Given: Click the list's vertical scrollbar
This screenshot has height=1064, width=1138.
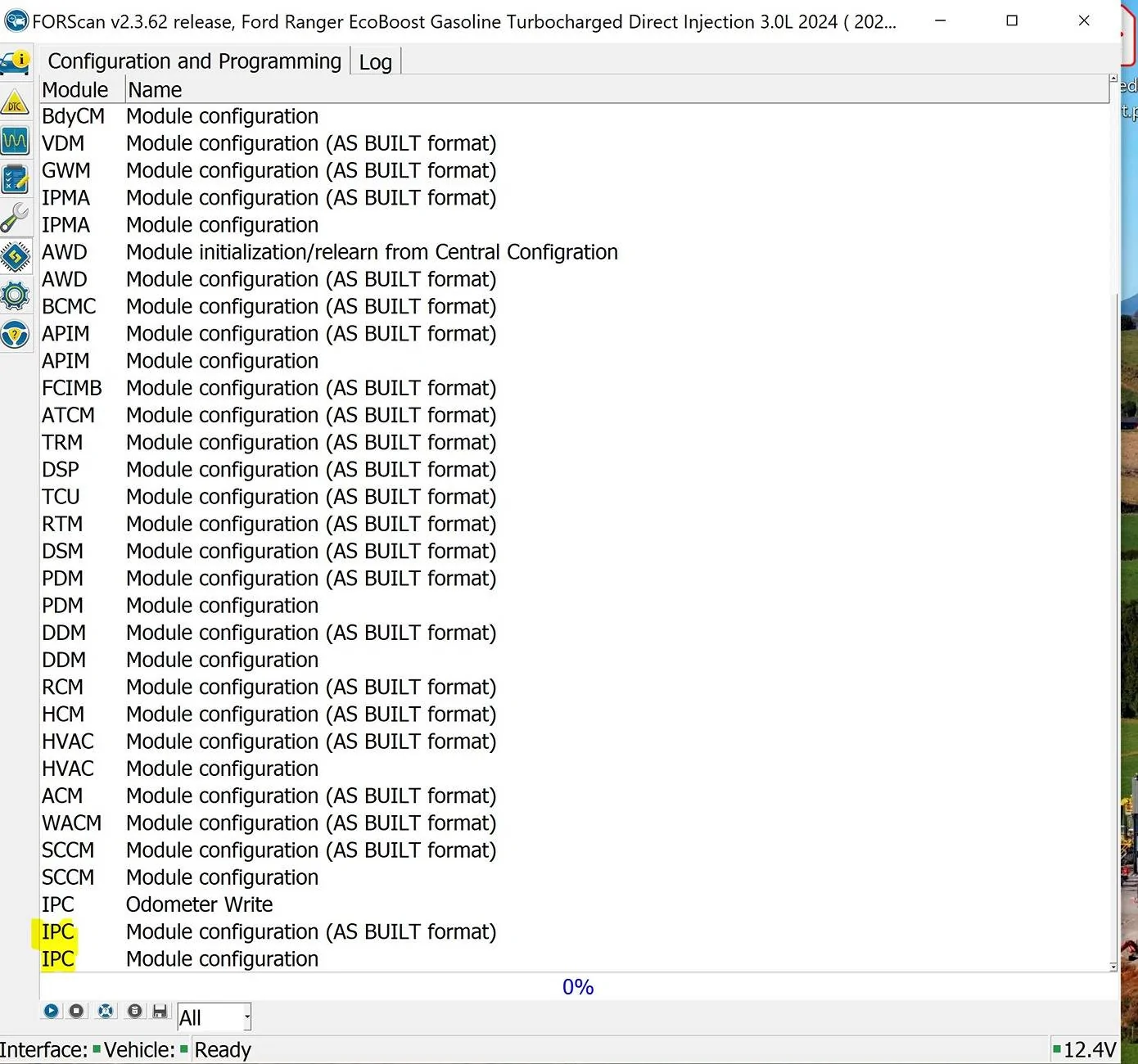Looking at the screenshot, I should pyautogui.click(x=1113, y=524).
